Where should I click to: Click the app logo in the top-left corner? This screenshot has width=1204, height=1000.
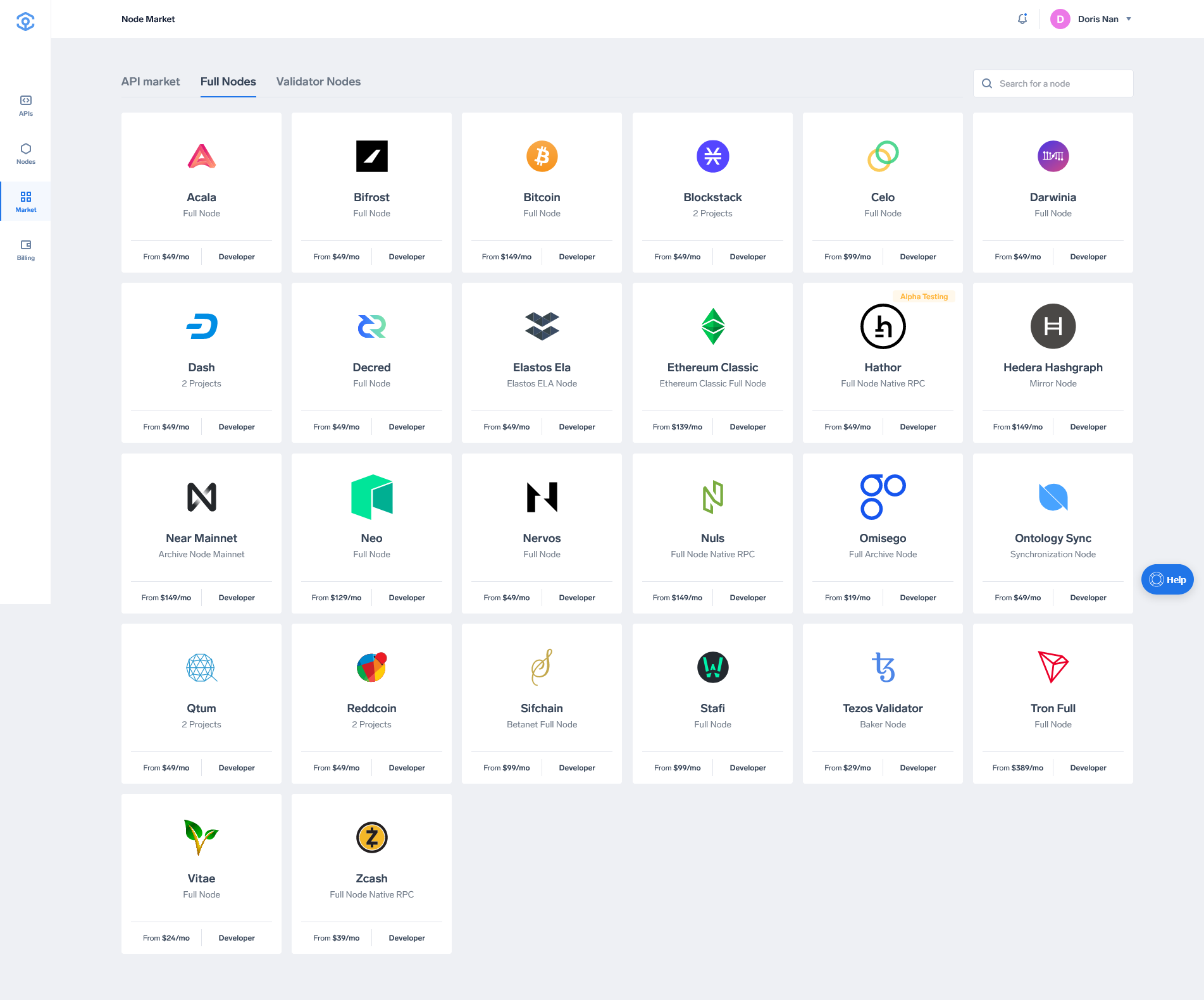pos(25,21)
